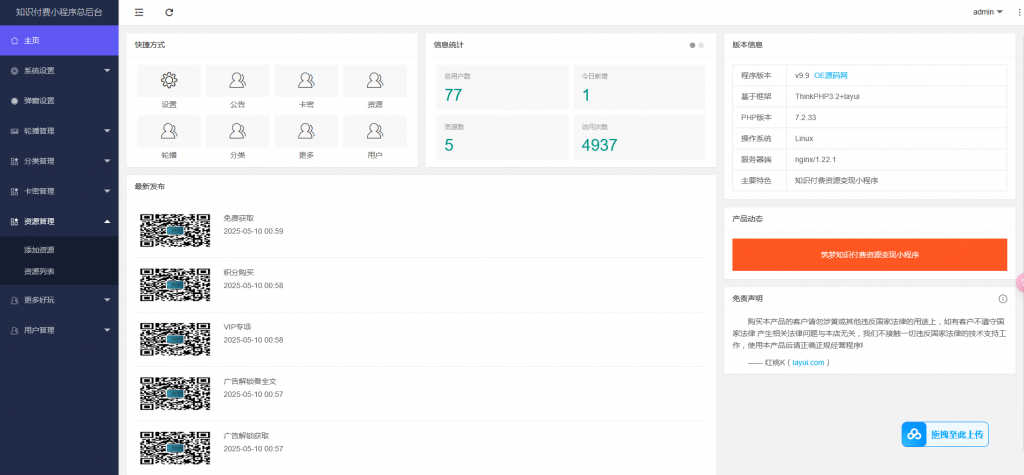The image size is (1024, 475).
Task: Click the orange 筑梦知识付费资源变现小程序 banner
Action: tap(869, 254)
